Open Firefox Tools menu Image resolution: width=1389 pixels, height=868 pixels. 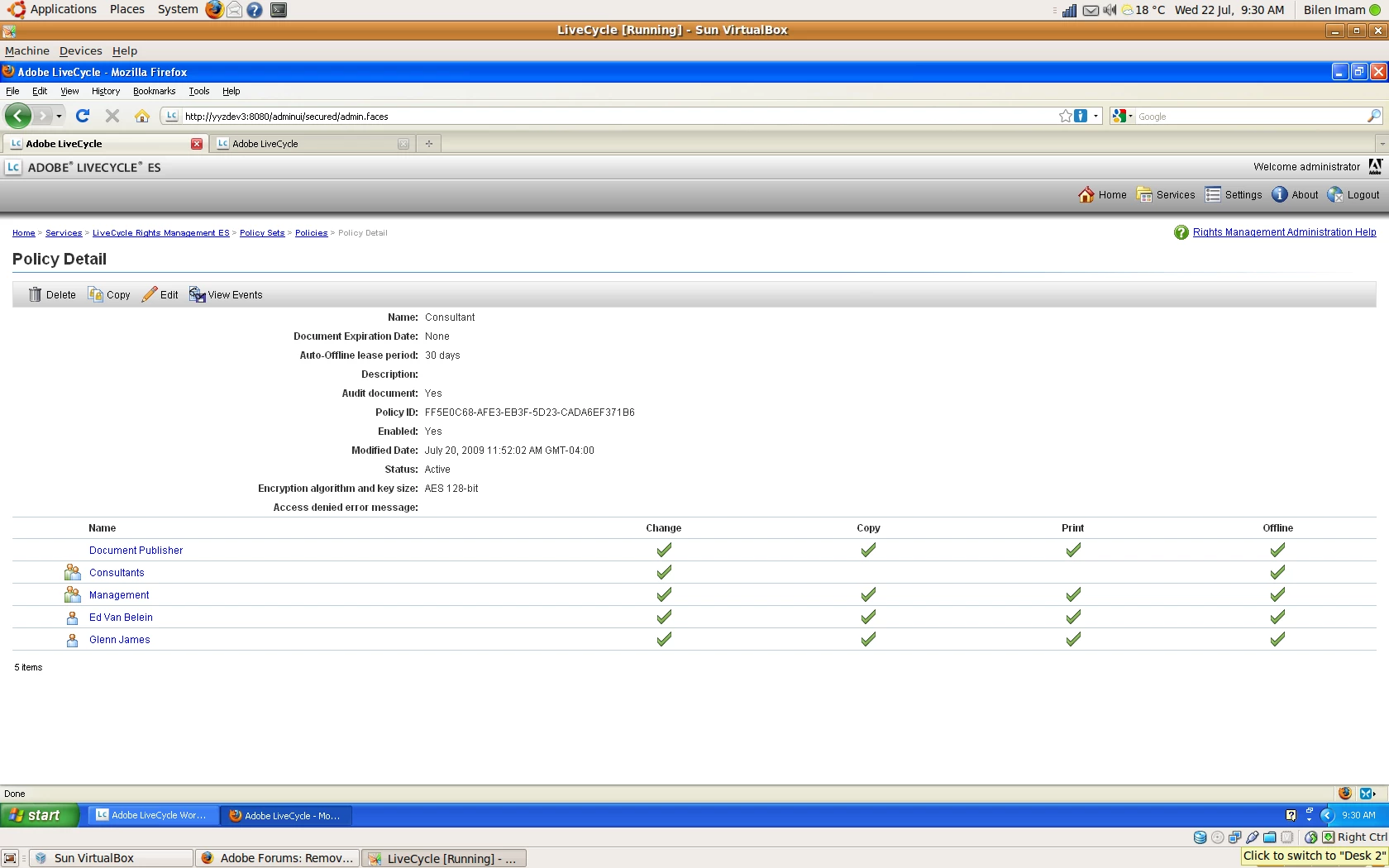click(x=198, y=91)
